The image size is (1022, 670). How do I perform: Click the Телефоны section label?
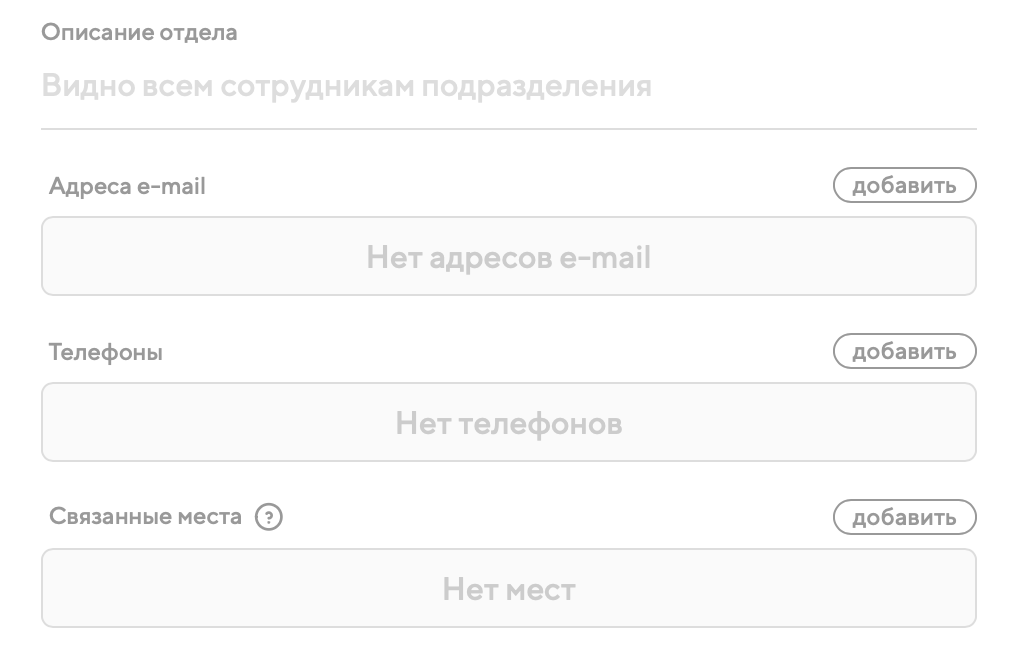click(x=106, y=352)
